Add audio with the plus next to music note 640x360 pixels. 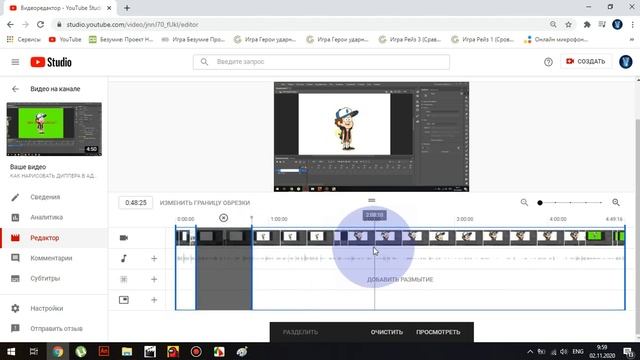click(154, 258)
